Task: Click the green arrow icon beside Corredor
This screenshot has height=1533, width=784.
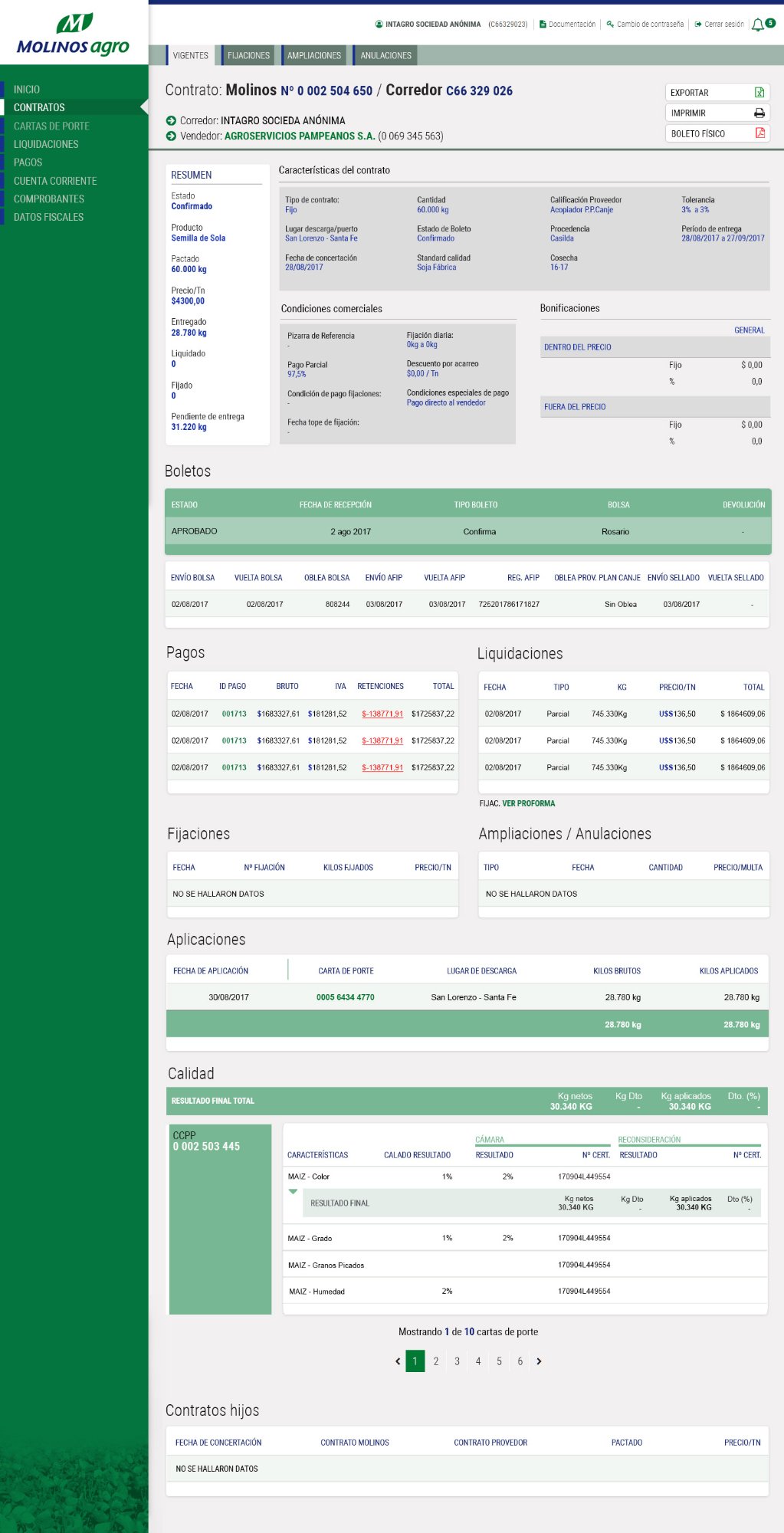Action: [171, 120]
